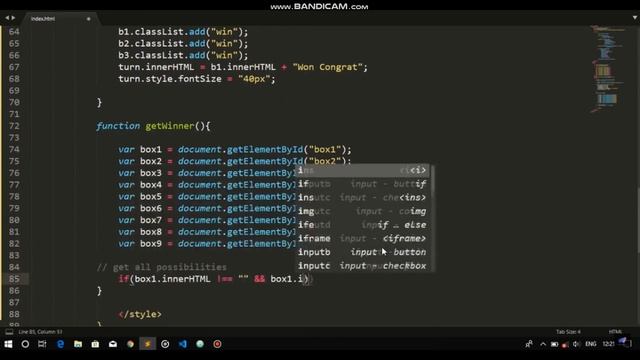Pick the 'input - button' autocomplete suggestion
Image resolution: width=640 pixels, height=360 pixels.
(362, 252)
